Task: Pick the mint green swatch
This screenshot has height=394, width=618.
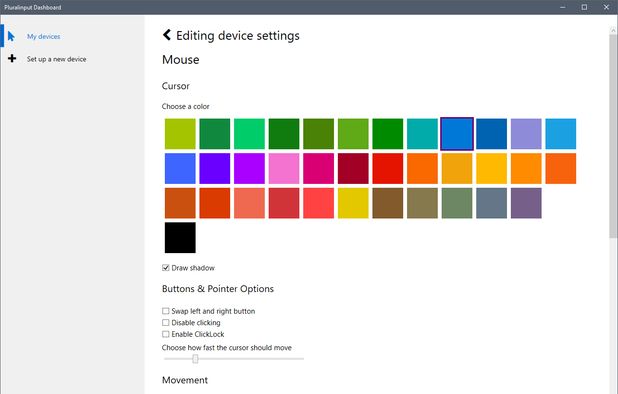Action: pyautogui.click(x=249, y=134)
